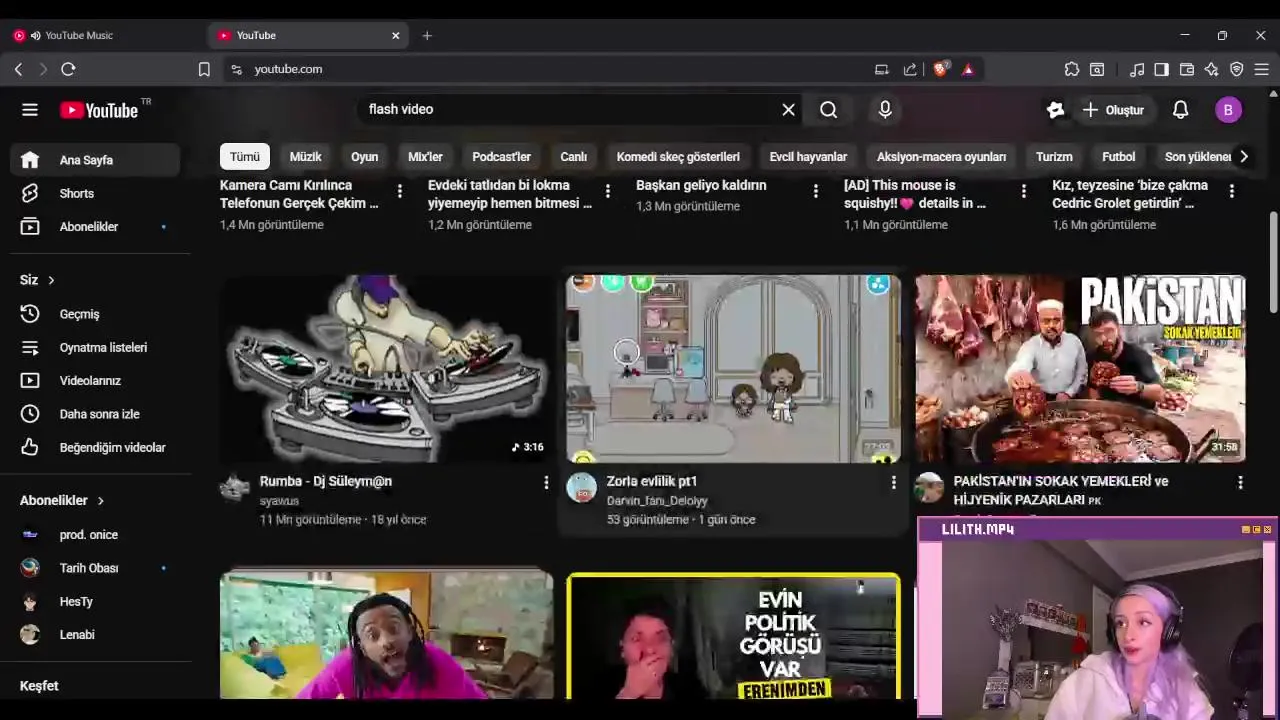Select the Müzik filter chip

[x=305, y=156]
